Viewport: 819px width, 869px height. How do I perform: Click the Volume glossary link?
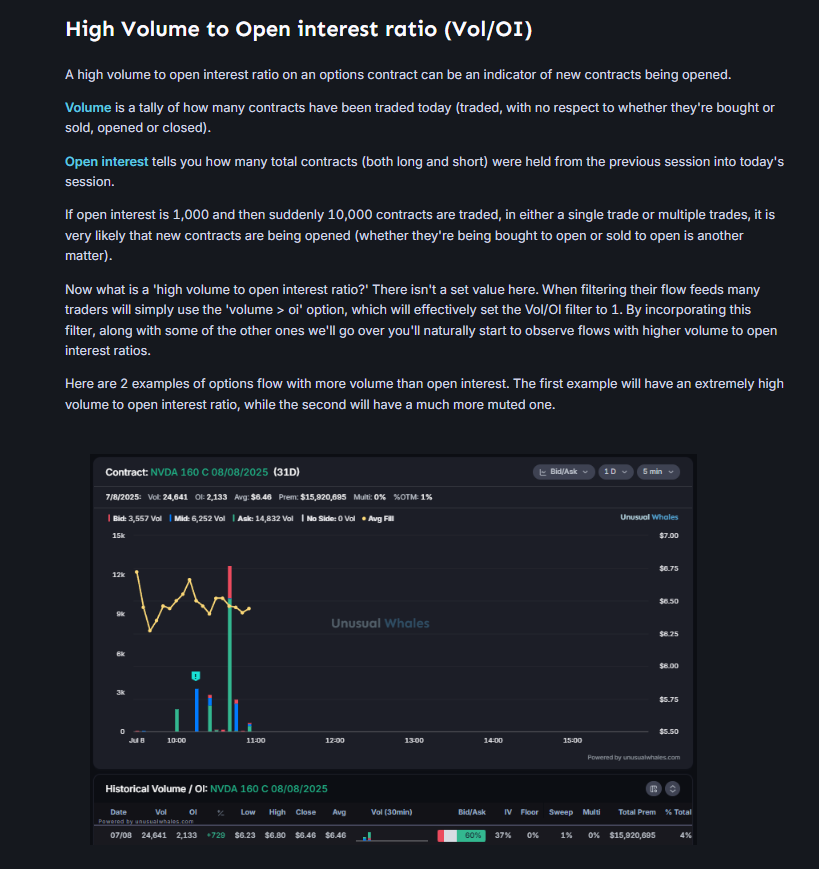(x=88, y=108)
